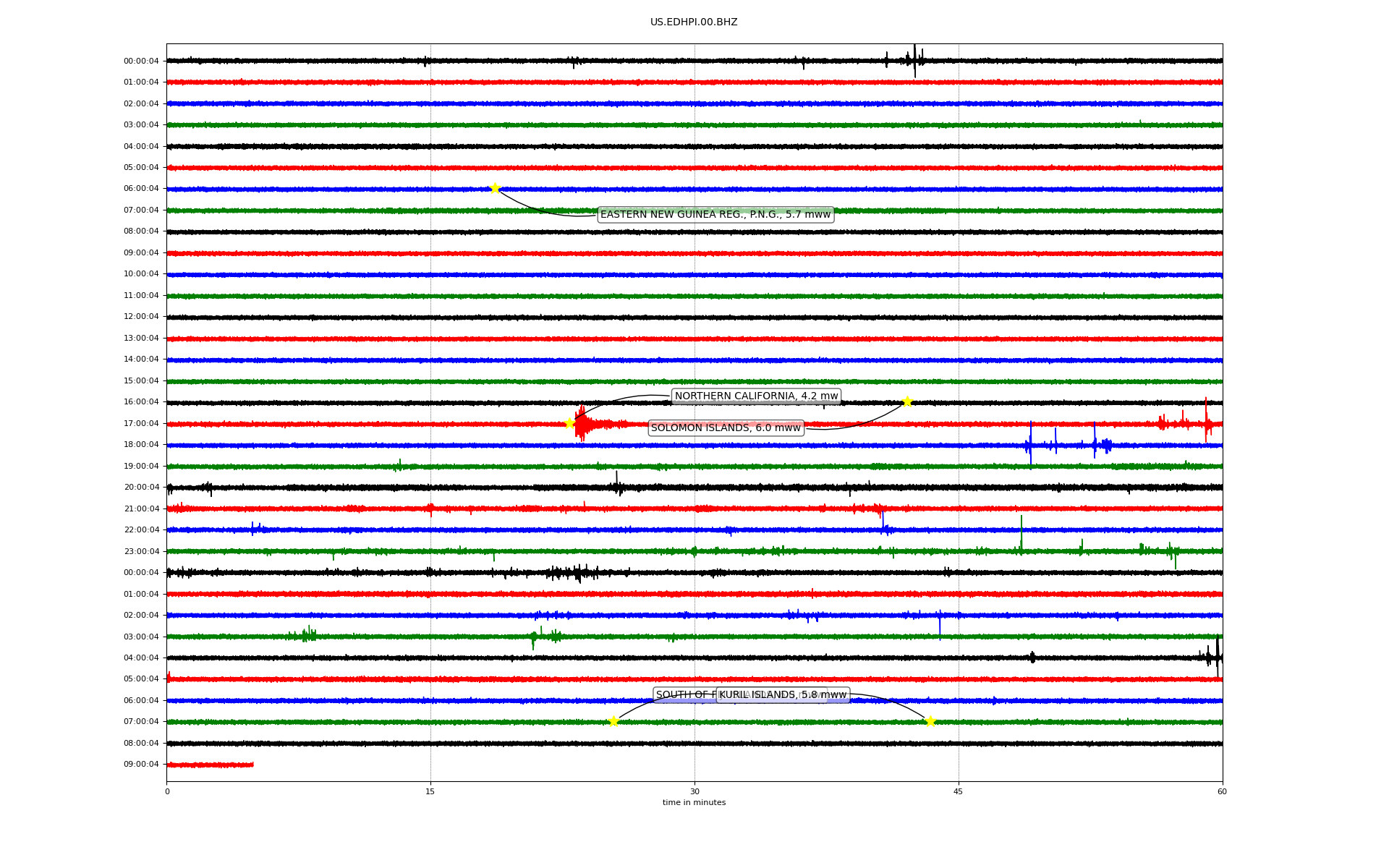This screenshot has height=868, width=1389.
Task: Click the star marker on the black 16:00:04 trace
Action: point(907,402)
